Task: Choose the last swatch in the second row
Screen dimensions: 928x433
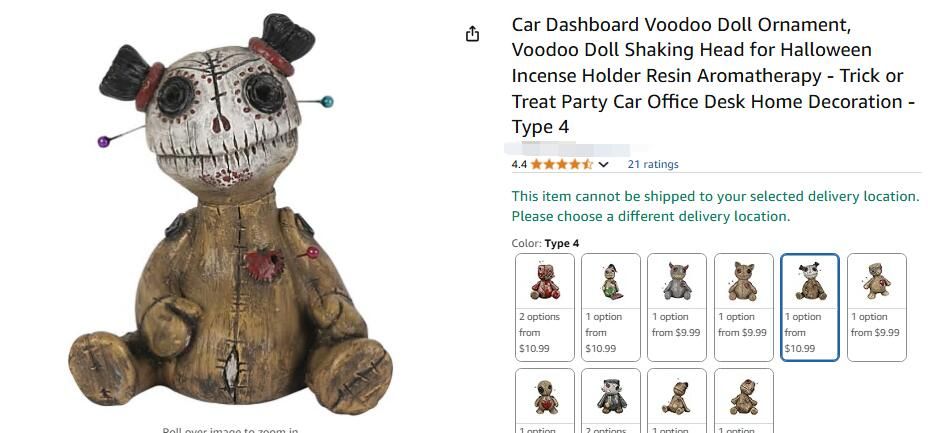Action: pos(743,400)
